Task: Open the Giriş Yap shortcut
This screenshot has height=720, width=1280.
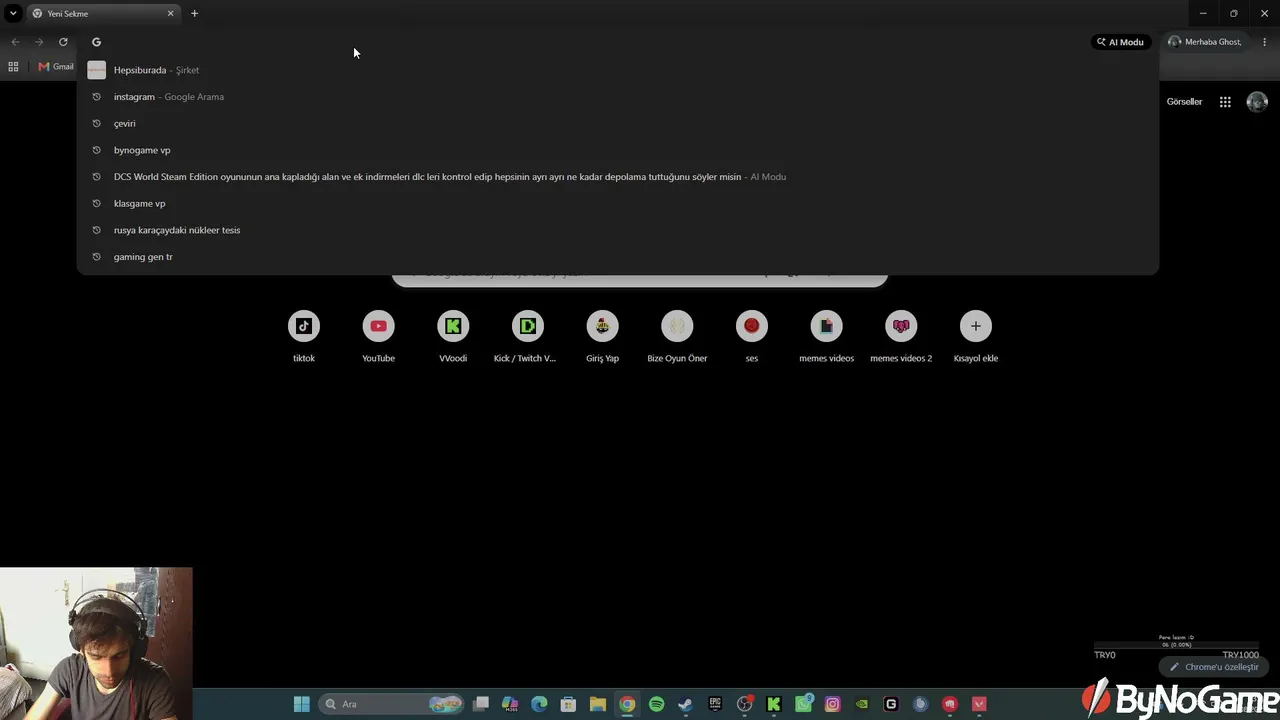Action: 602,337
